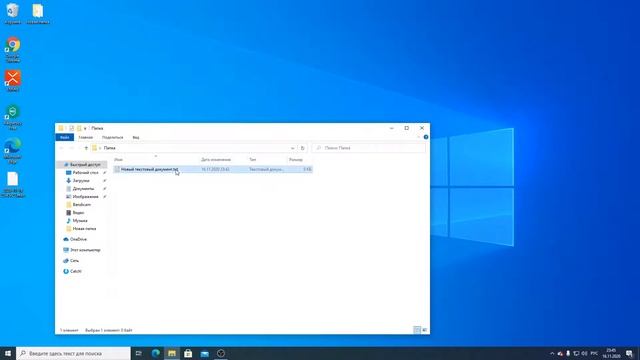Open the volume control in the system tray
The image size is (640, 360).
point(584,353)
